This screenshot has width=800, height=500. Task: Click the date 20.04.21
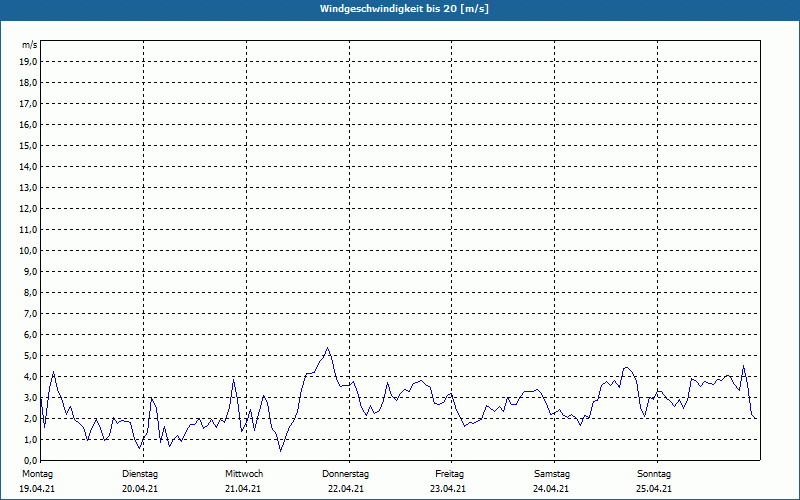click(140, 489)
